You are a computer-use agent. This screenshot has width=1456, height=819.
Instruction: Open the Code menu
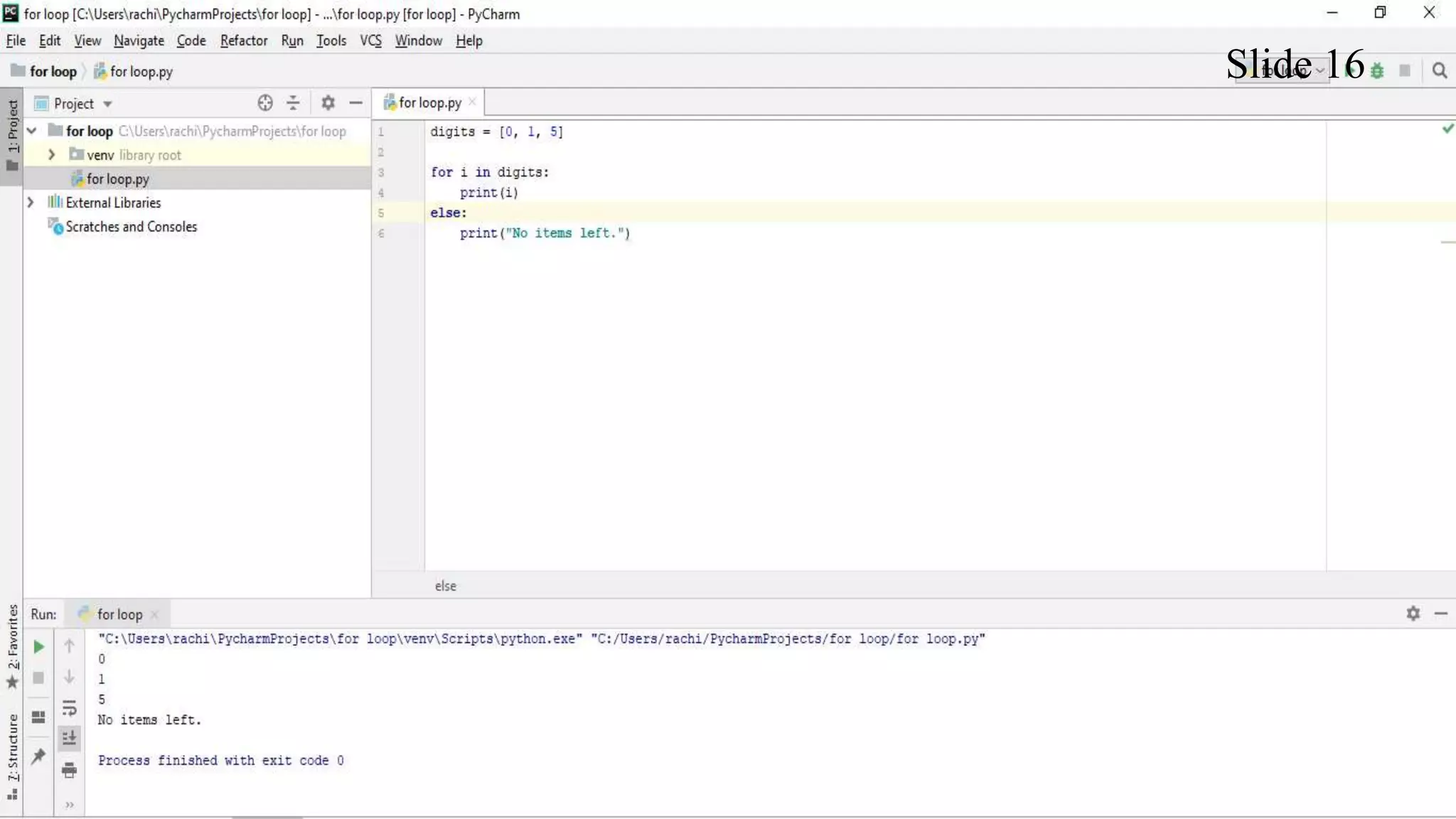[191, 41]
